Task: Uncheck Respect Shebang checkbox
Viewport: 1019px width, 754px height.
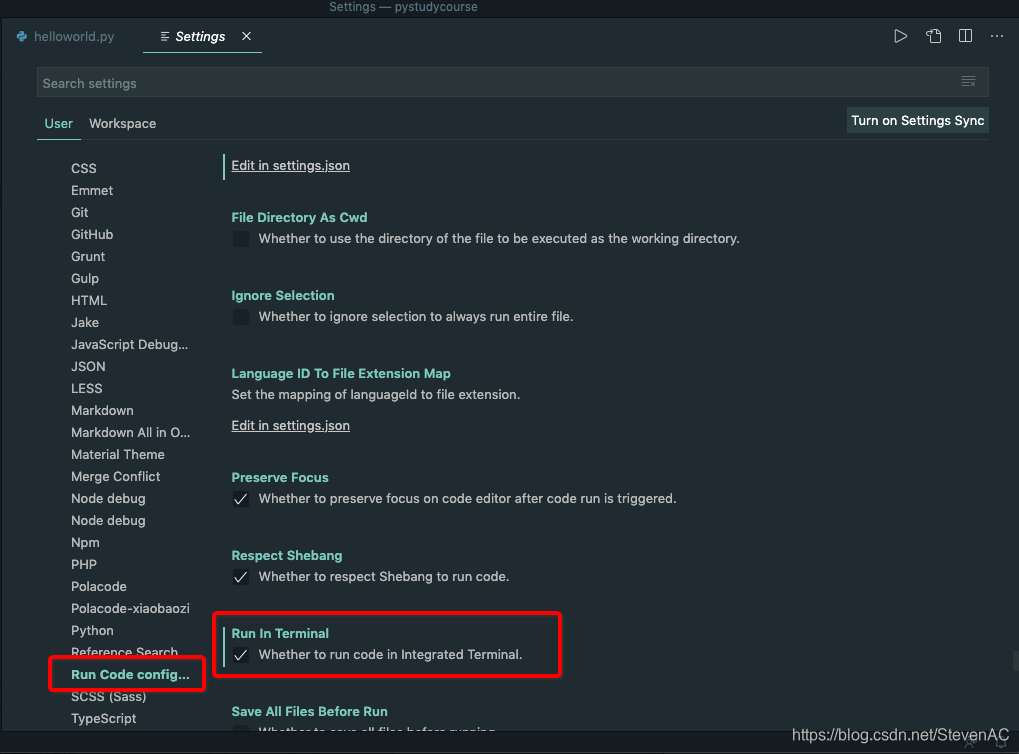Action: tap(240, 577)
